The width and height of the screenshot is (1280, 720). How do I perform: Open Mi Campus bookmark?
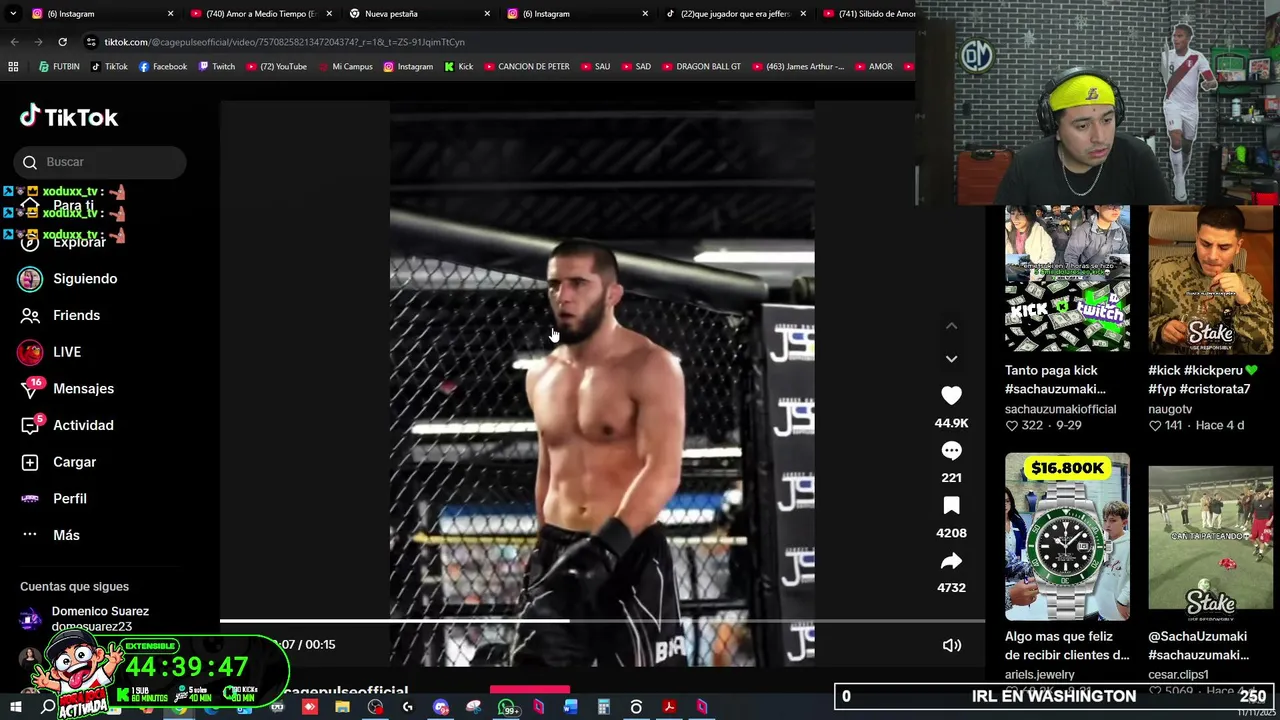(x=344, y=67)
